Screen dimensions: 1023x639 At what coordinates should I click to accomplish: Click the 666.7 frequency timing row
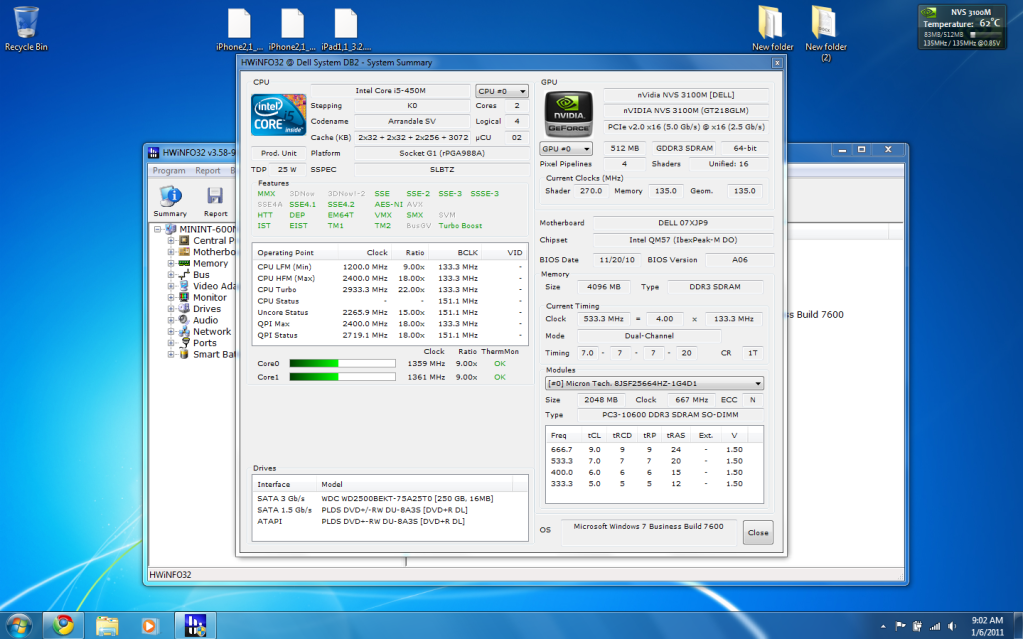654,450
